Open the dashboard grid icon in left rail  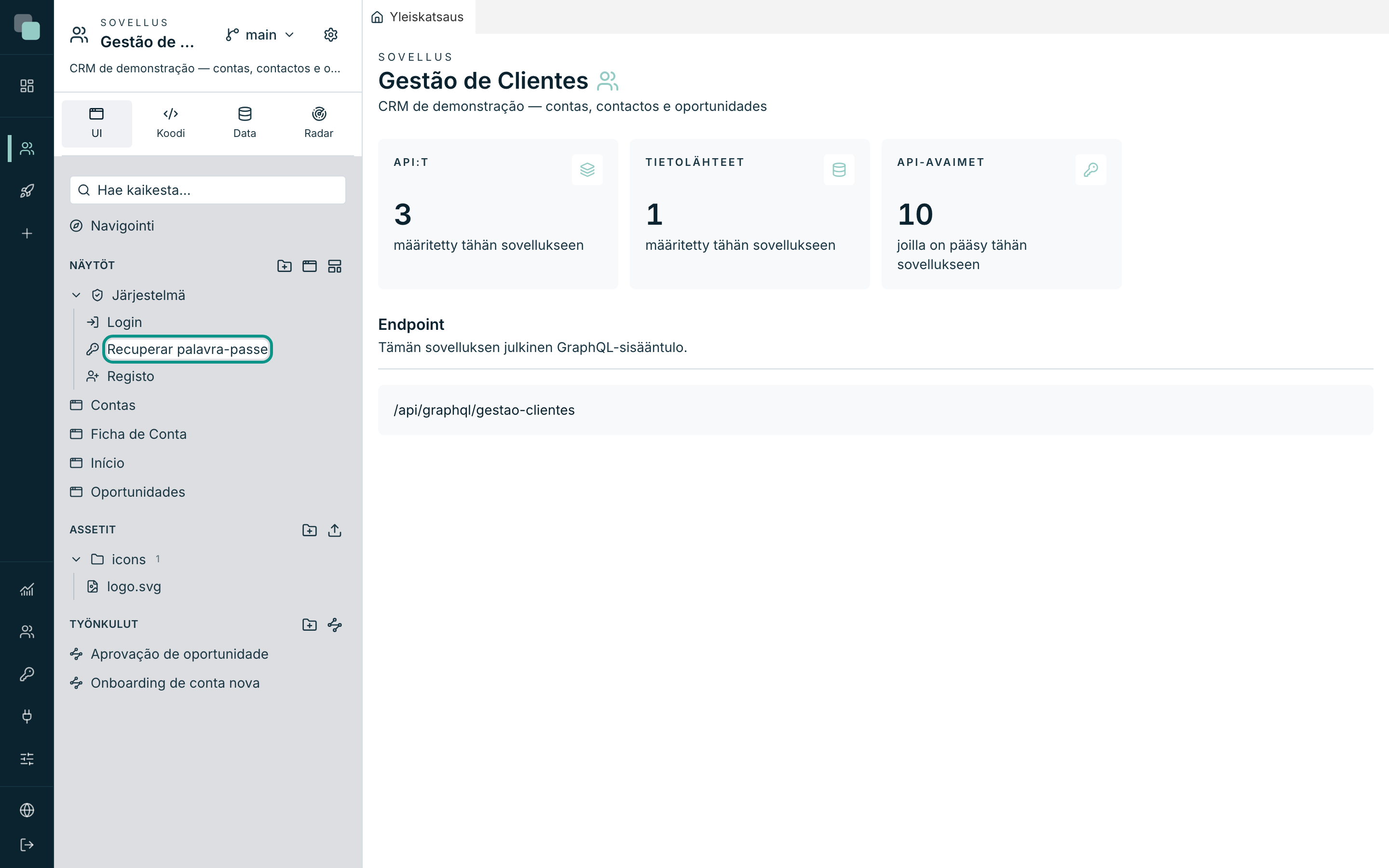(27, 86)
